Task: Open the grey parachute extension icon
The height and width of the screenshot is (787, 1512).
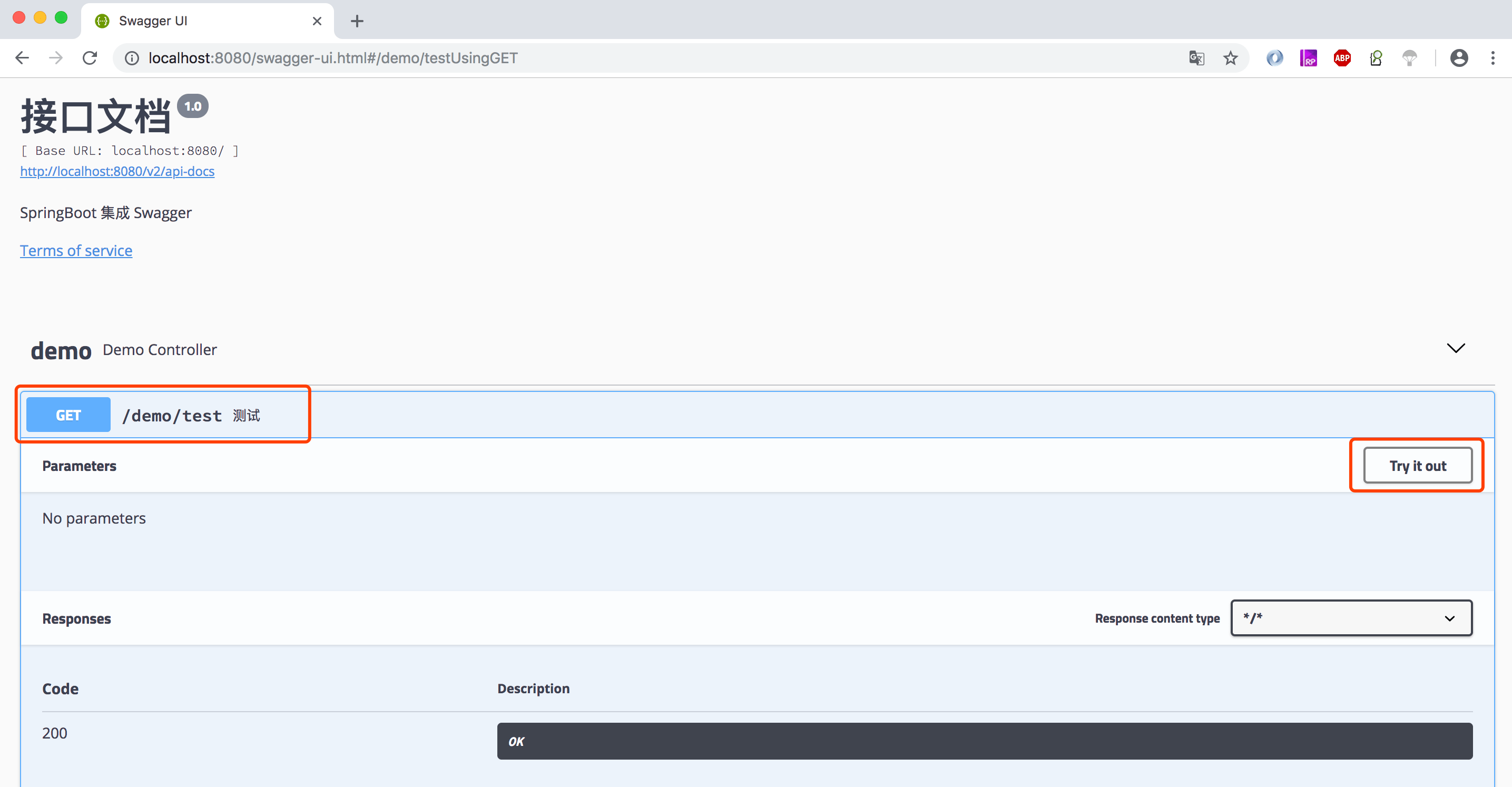Action: click(1409, 58)
